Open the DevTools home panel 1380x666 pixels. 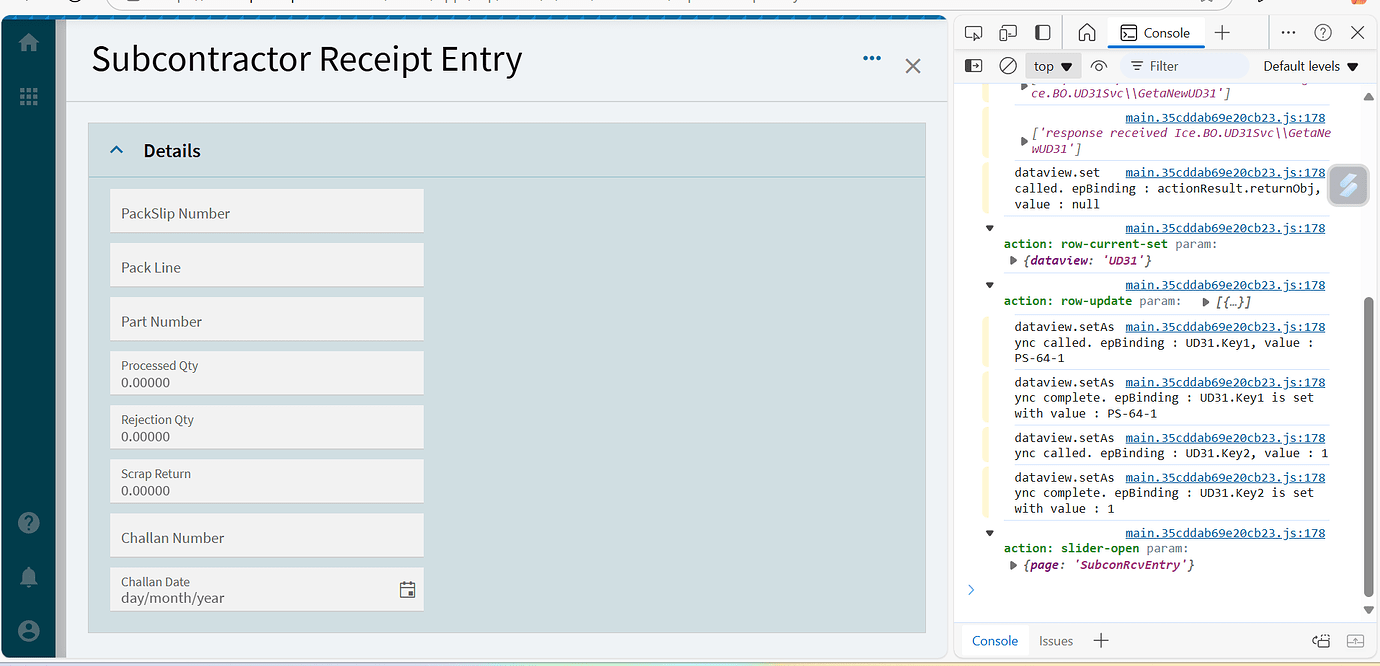pos(1086,32)
